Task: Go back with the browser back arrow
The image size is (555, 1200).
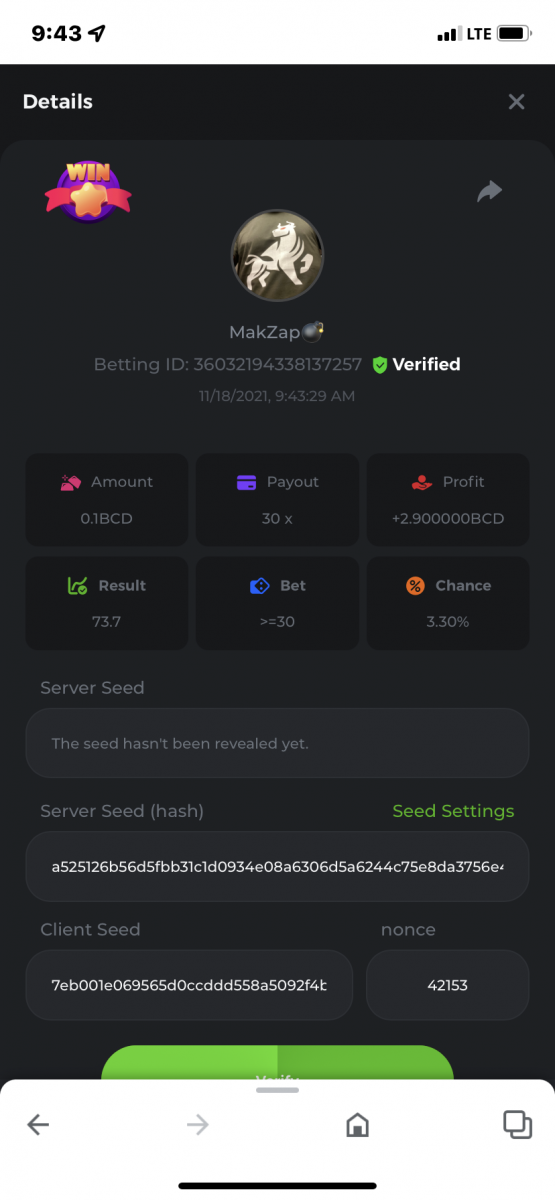Action: coord(38,1125)
